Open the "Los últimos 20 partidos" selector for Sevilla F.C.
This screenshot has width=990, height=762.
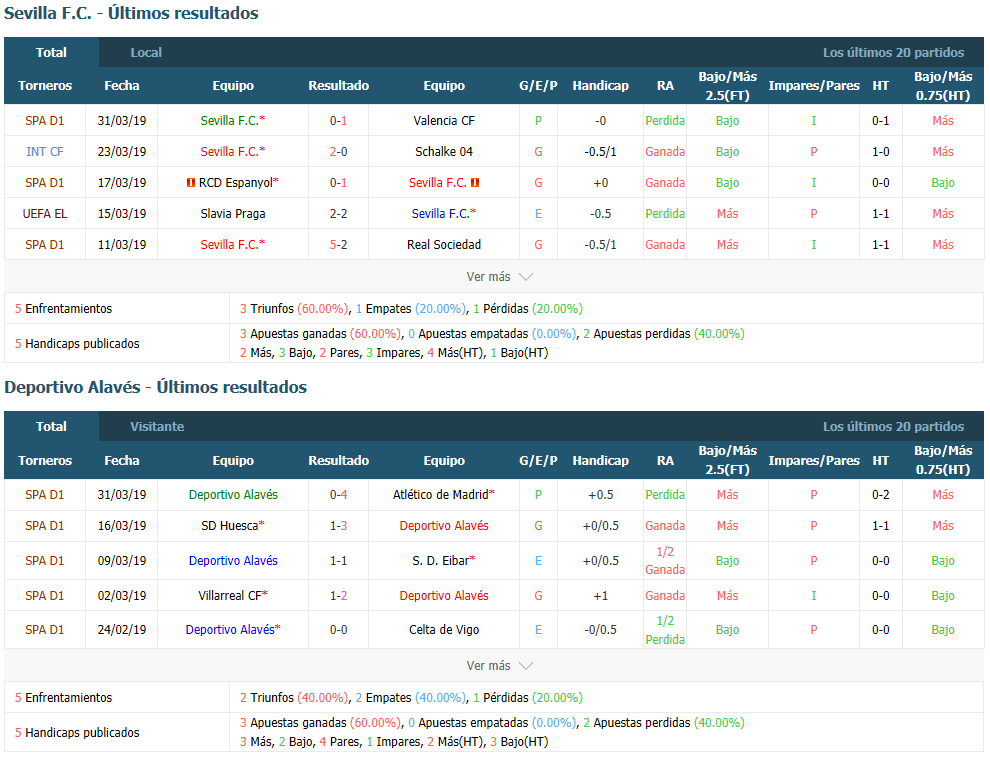point(893,52)
